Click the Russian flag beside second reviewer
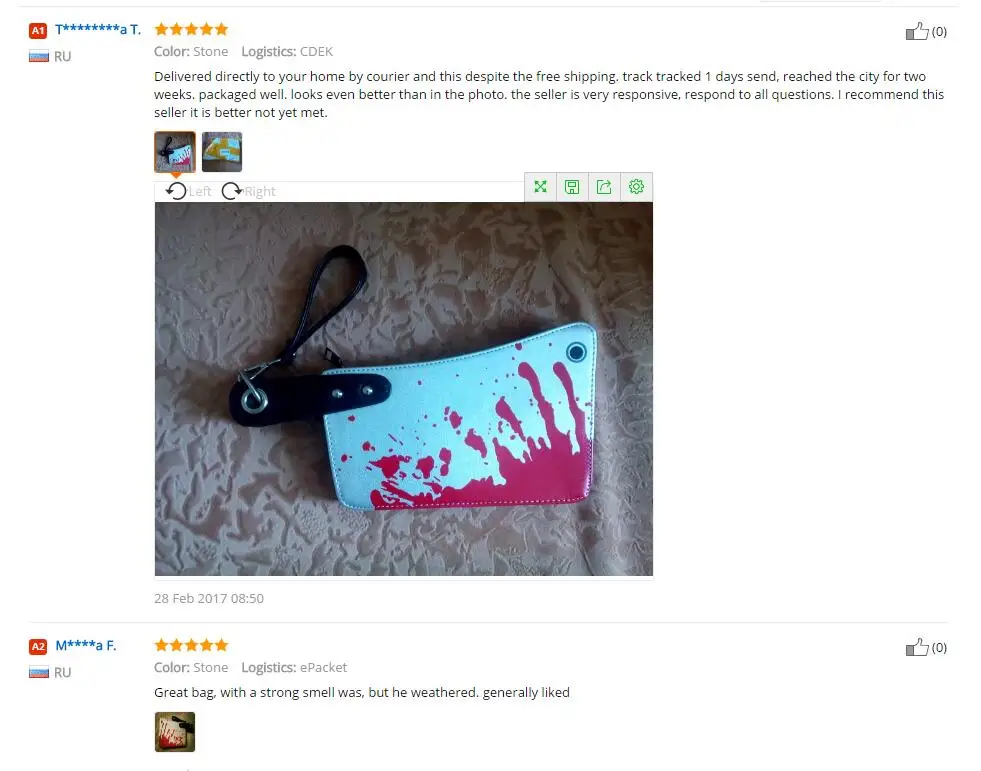Image resolution: width=981 pixels, height=771 pixels. (x=39, y=672)
